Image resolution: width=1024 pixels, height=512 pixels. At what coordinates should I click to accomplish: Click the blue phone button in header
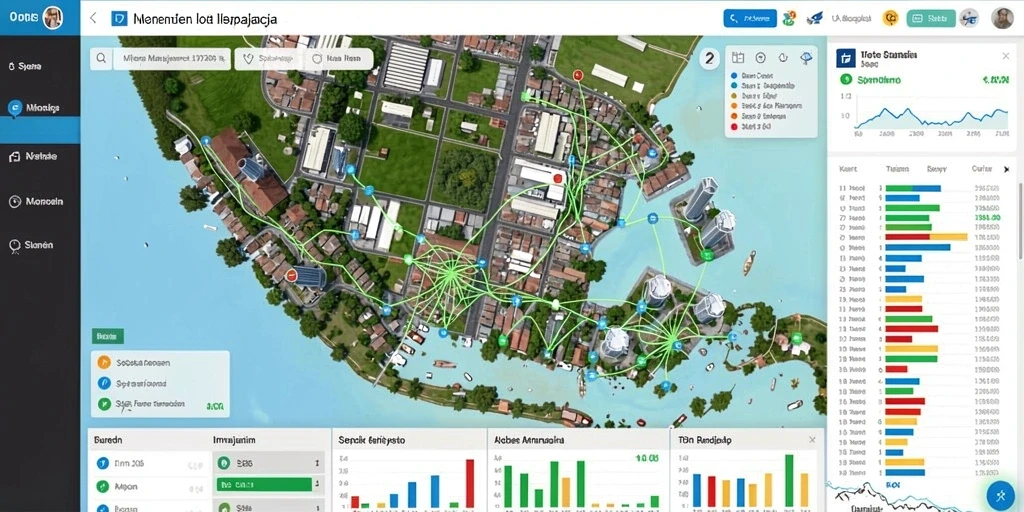[750, 18]
